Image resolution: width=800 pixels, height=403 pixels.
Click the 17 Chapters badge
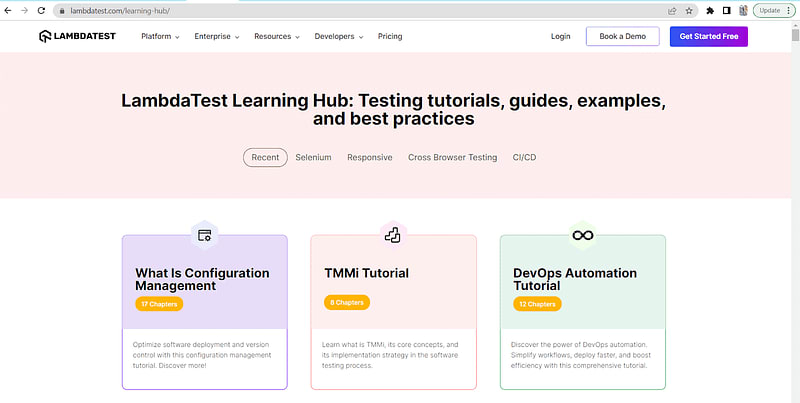159,304
